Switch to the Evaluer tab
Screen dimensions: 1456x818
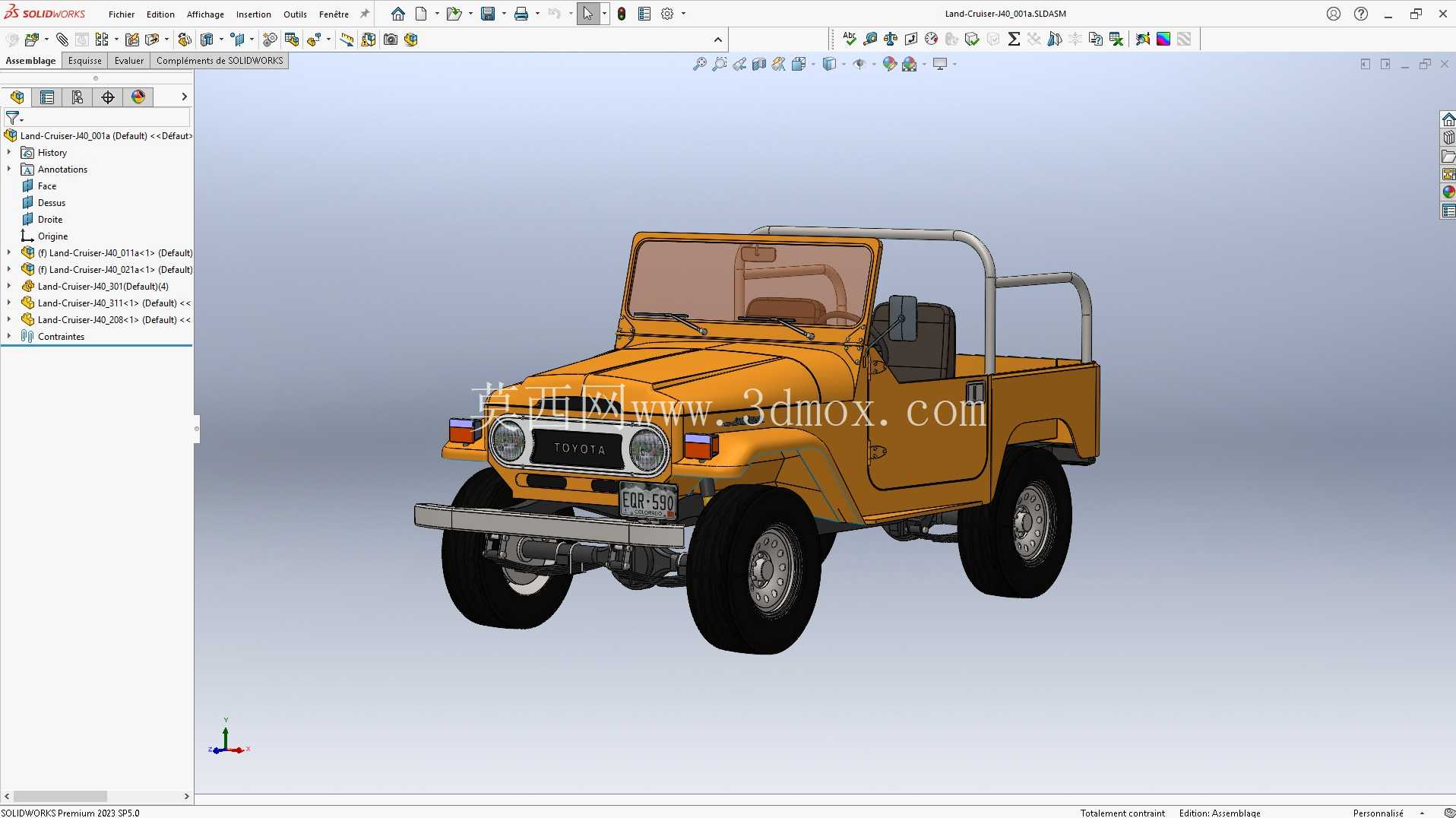point(129,61)
